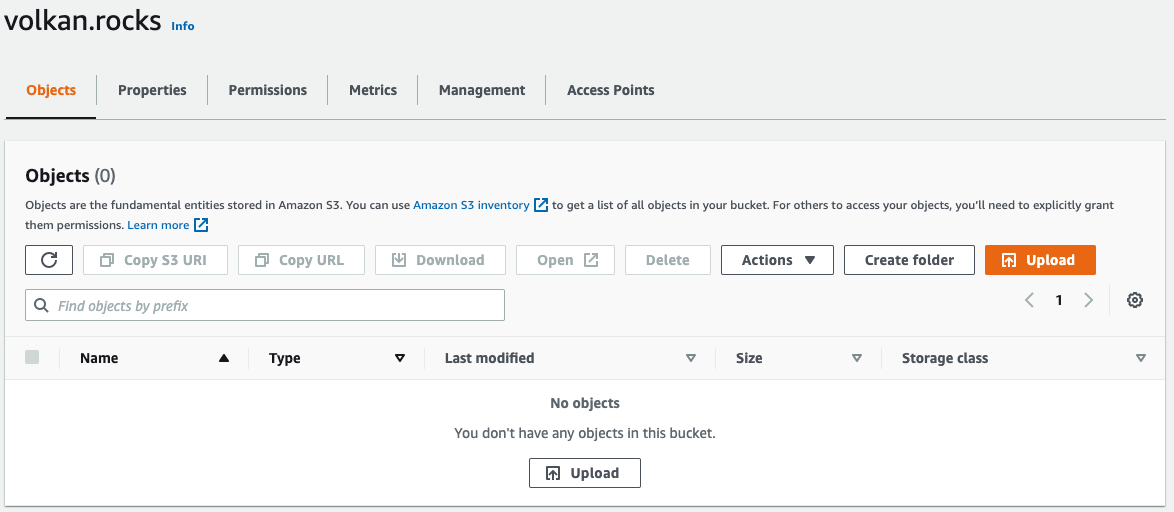Go to previous page arrow
The height and width of the screenshot is (512, 1174).
tap(1029, 300)
